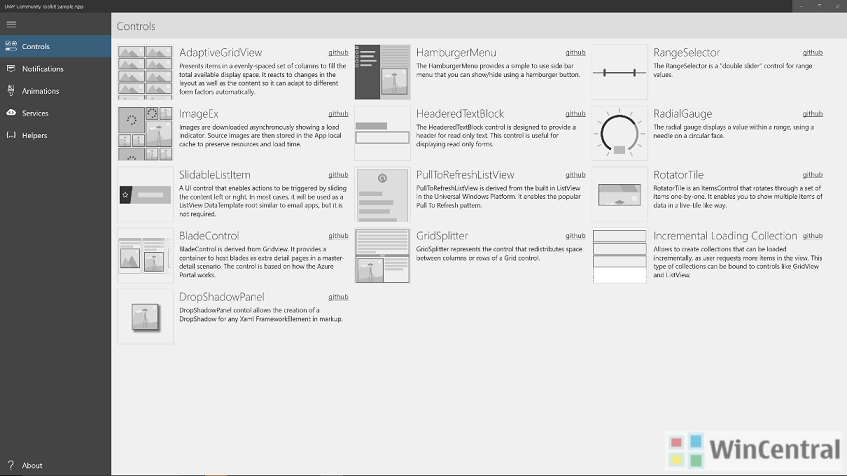The image size is (847, 476).
Task: Click the RangeSelector title
Action: click(687, 52)
